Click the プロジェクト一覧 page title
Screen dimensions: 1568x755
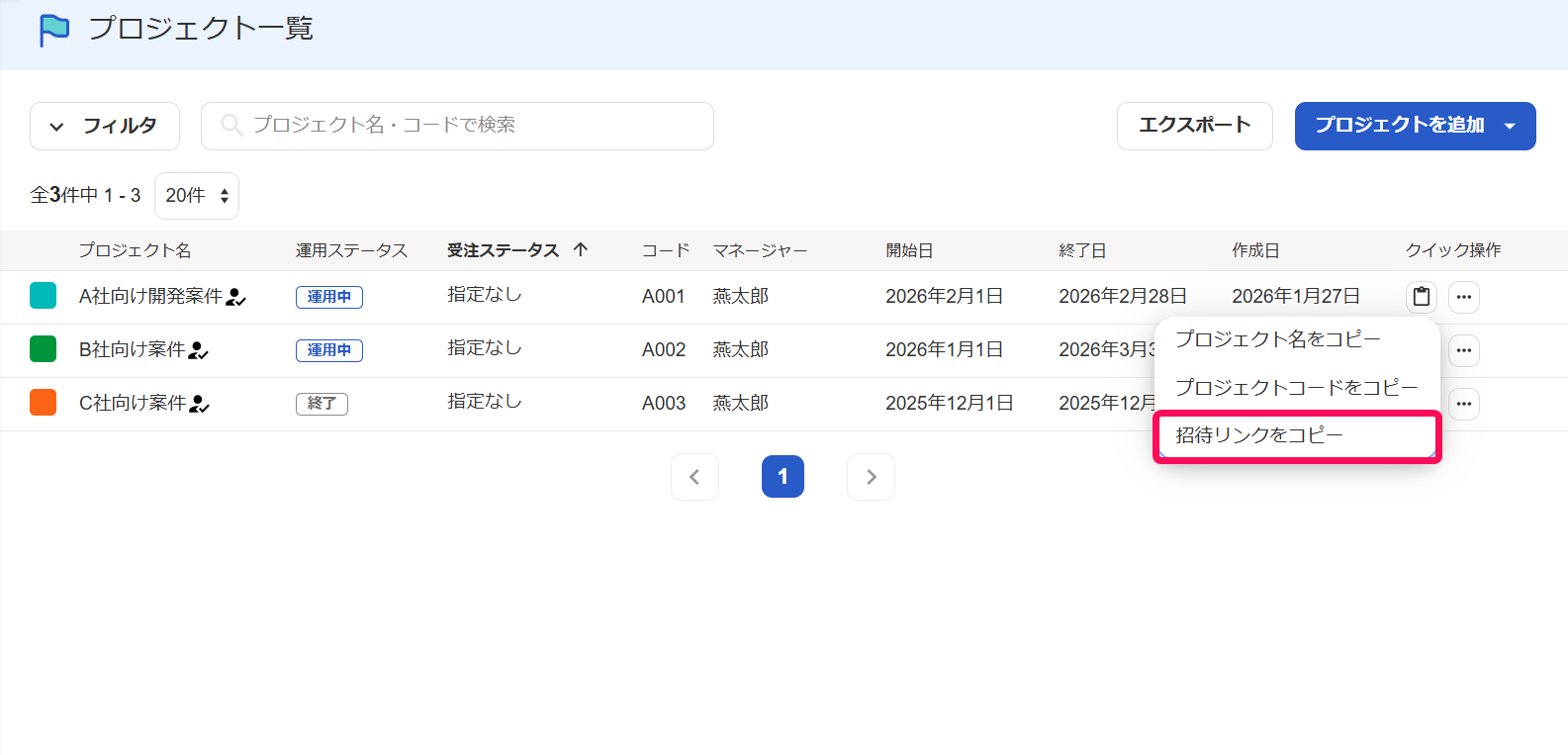pos(201,30)
